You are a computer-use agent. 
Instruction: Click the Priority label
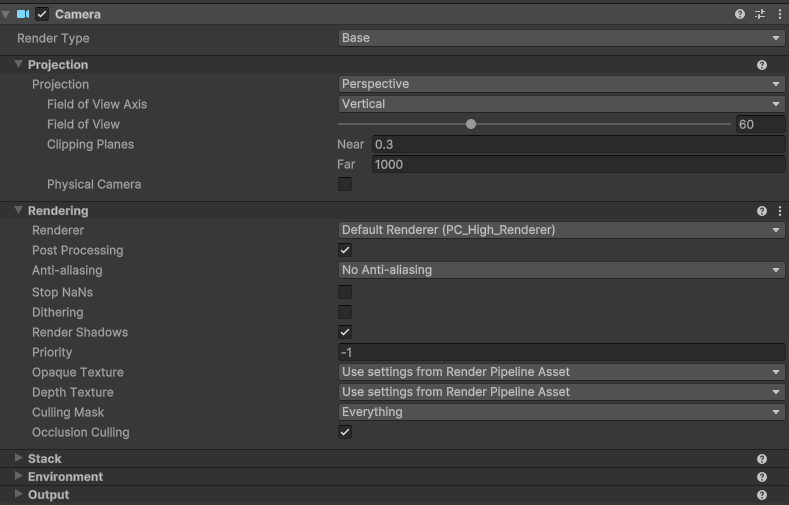pyautogui.click(x=52, y=352)
